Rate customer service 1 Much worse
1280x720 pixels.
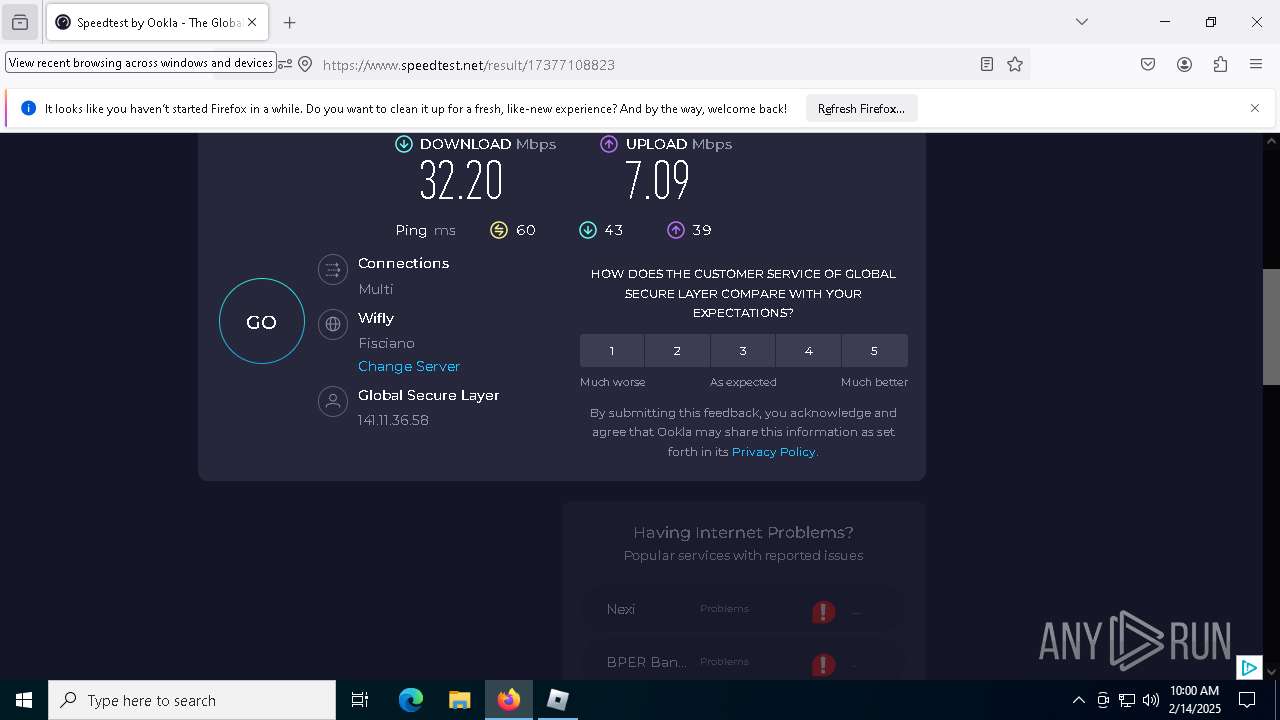[x=612, y=350]
